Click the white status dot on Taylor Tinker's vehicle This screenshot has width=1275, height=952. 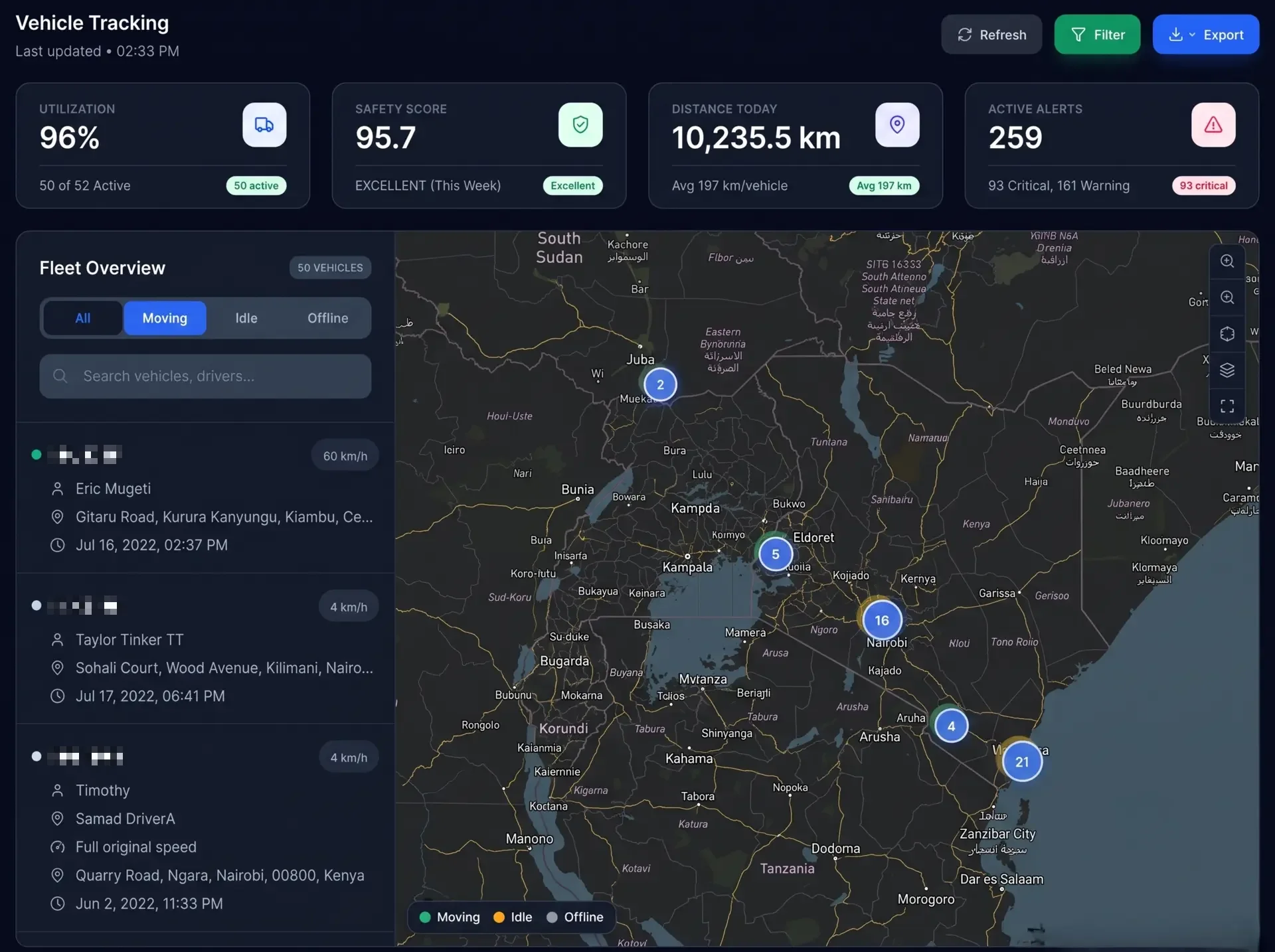[37, 605]
